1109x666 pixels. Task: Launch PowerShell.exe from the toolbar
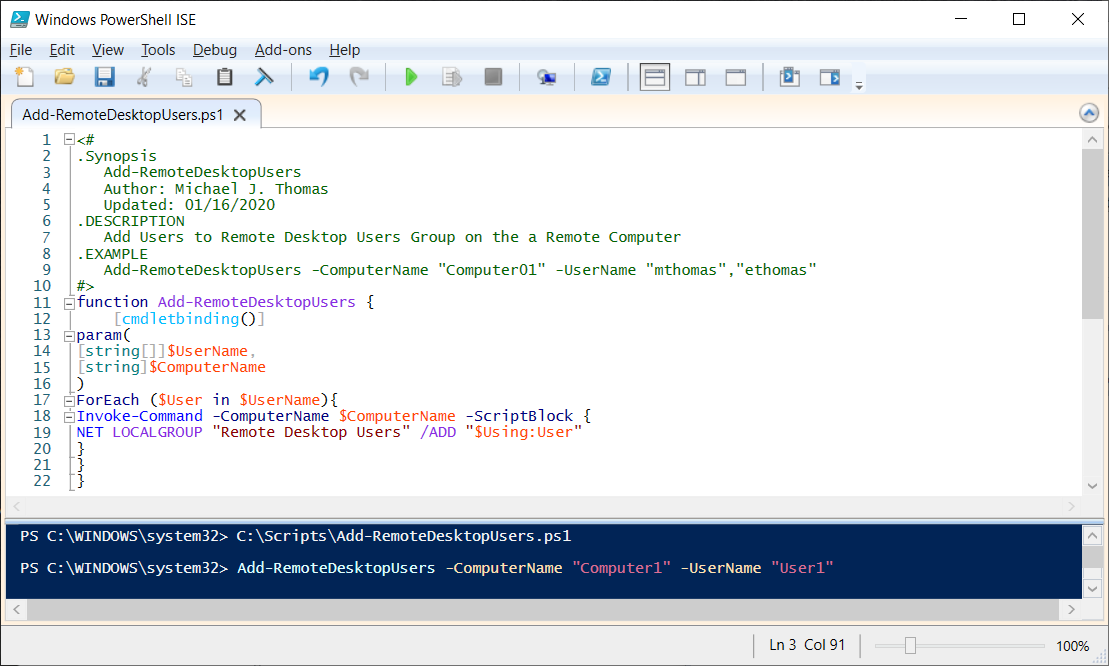601,76
